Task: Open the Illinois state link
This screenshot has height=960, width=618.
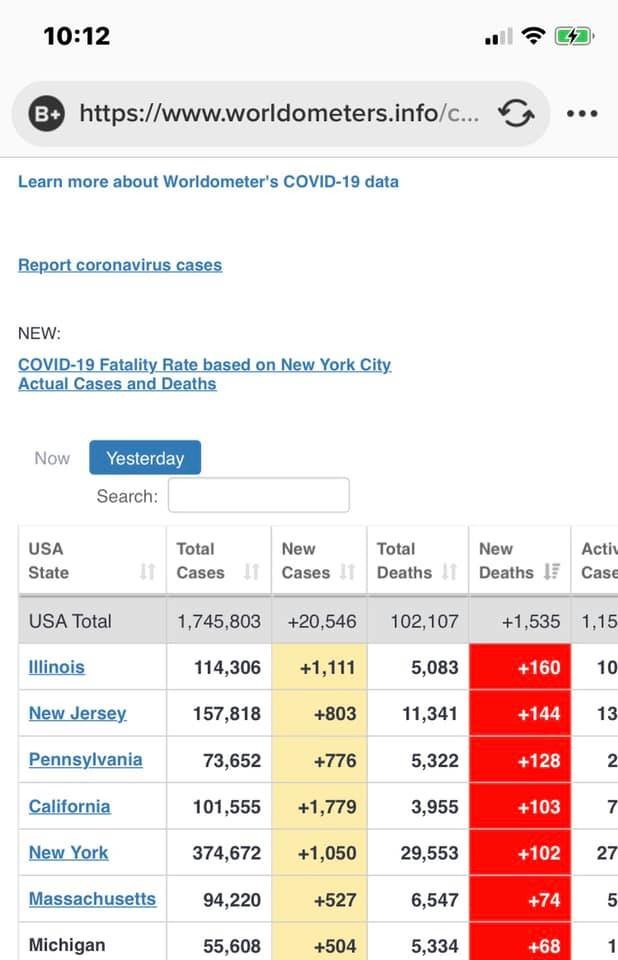Action: click(x=57, y=667)
